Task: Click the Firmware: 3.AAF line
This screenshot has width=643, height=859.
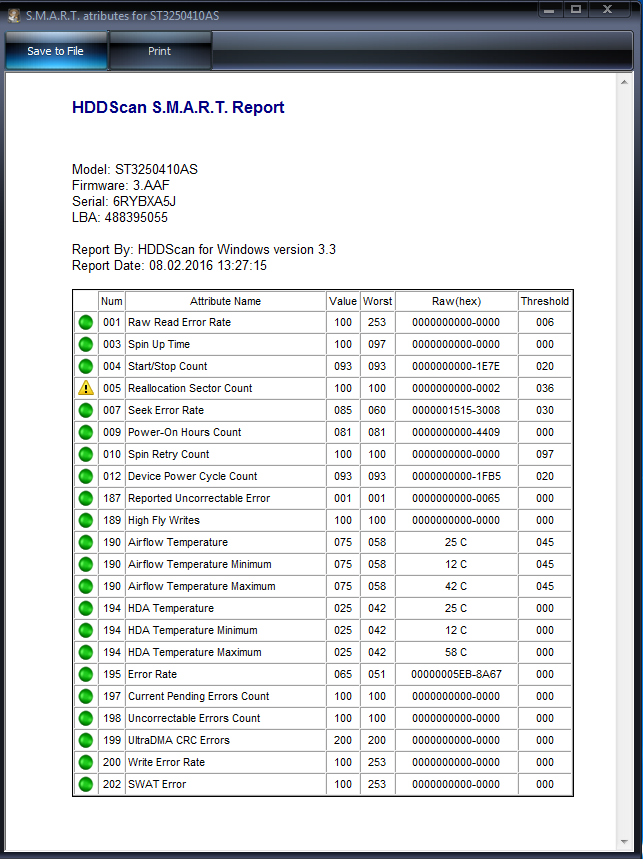Action: coord(120,185)
